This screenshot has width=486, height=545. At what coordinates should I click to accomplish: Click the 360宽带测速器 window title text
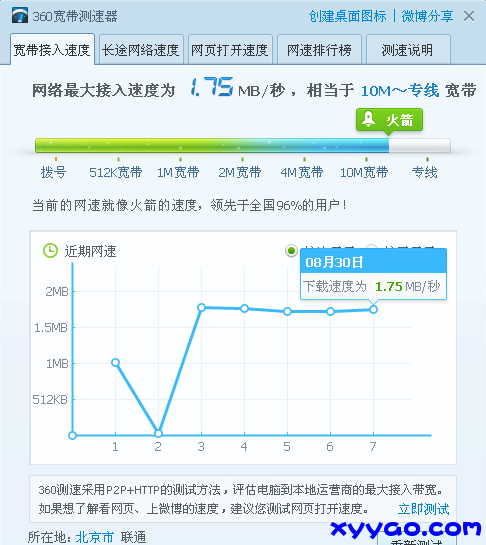click(75, 16)
